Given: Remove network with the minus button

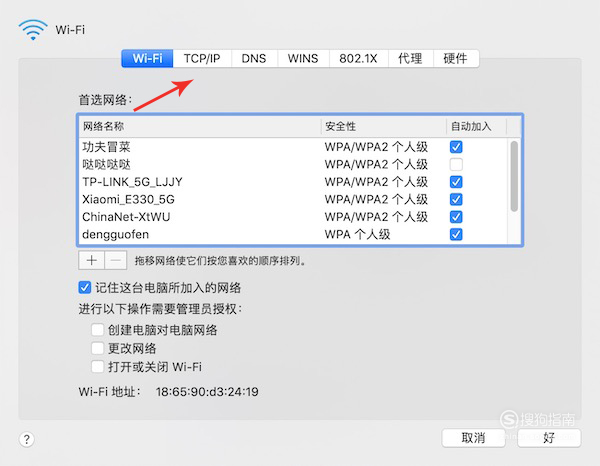Looking at the screenshot, I should 116,261.
